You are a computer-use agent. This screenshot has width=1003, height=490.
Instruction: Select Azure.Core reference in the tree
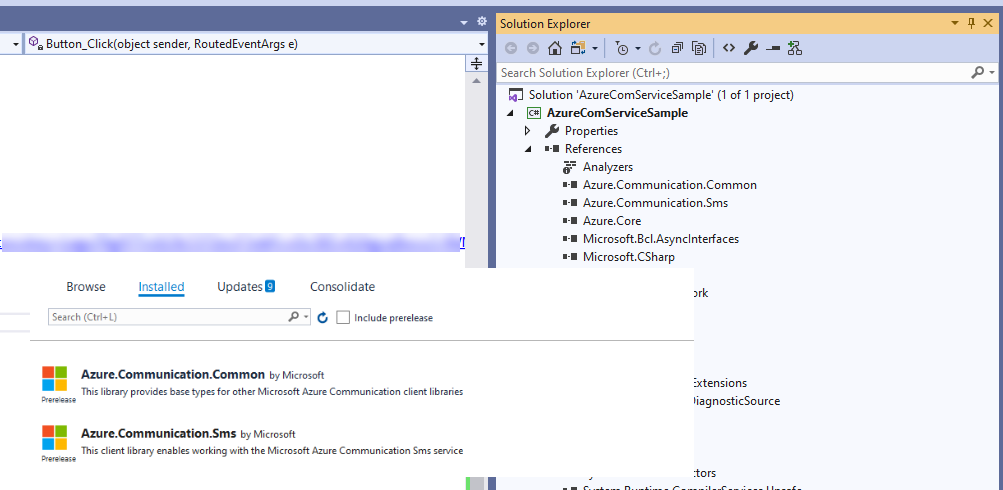pyautogui.click(x=612, y=221)
